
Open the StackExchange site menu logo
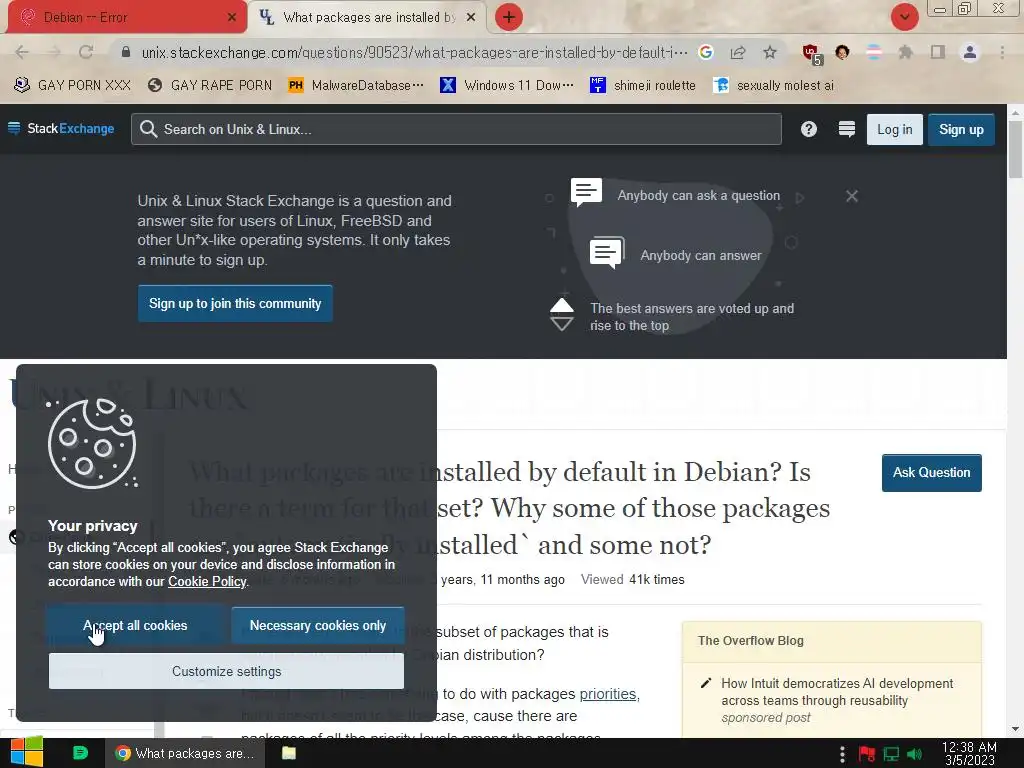(x=61, y=129)
